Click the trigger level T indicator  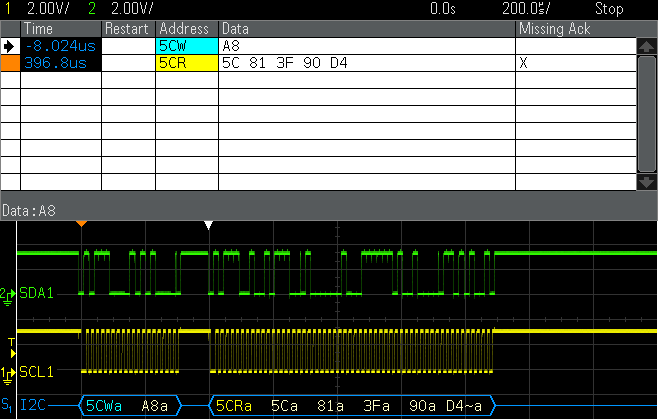pos(13,349)
